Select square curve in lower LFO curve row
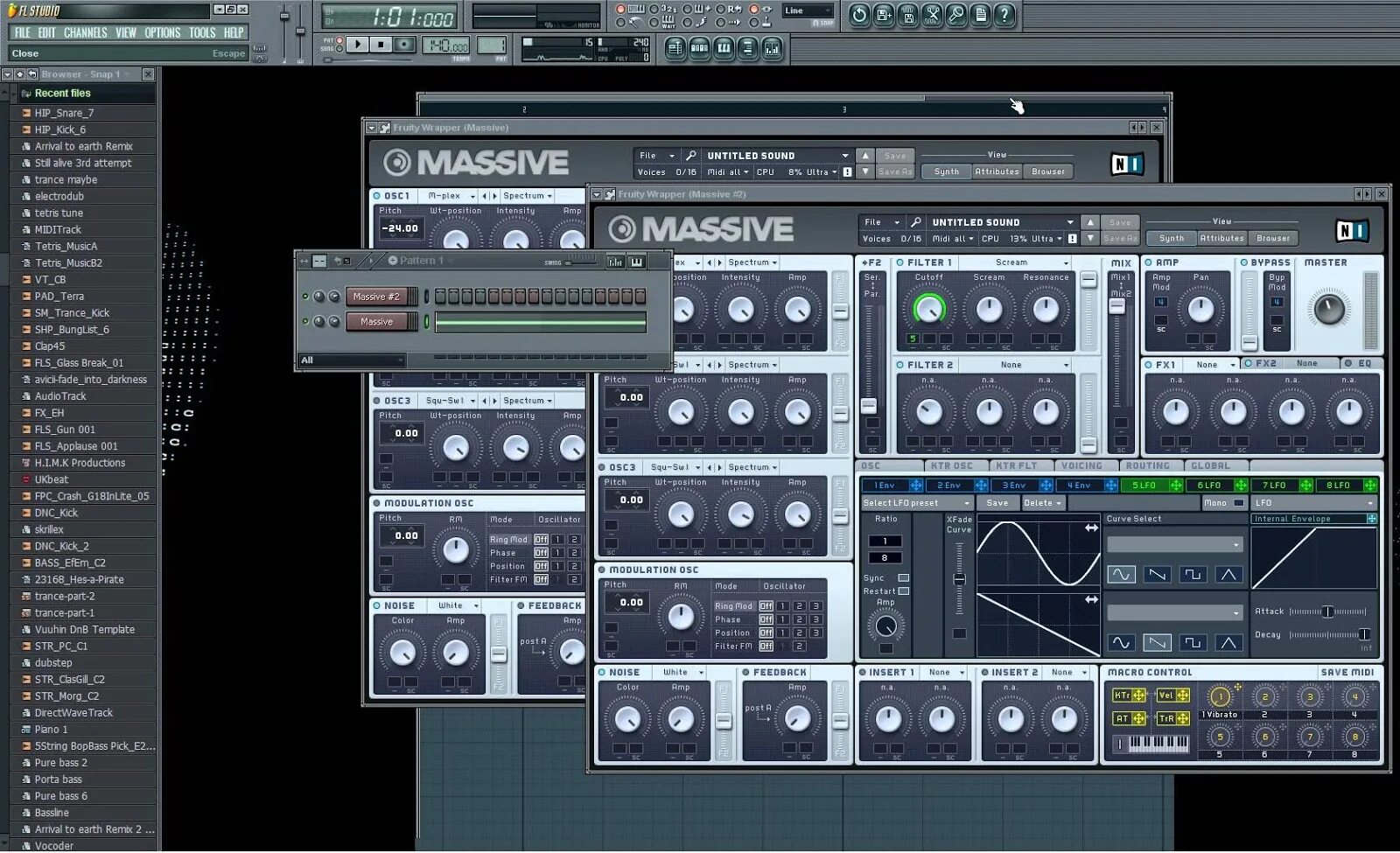This screenshot has height=853, width=1400. pos(1193,643)
